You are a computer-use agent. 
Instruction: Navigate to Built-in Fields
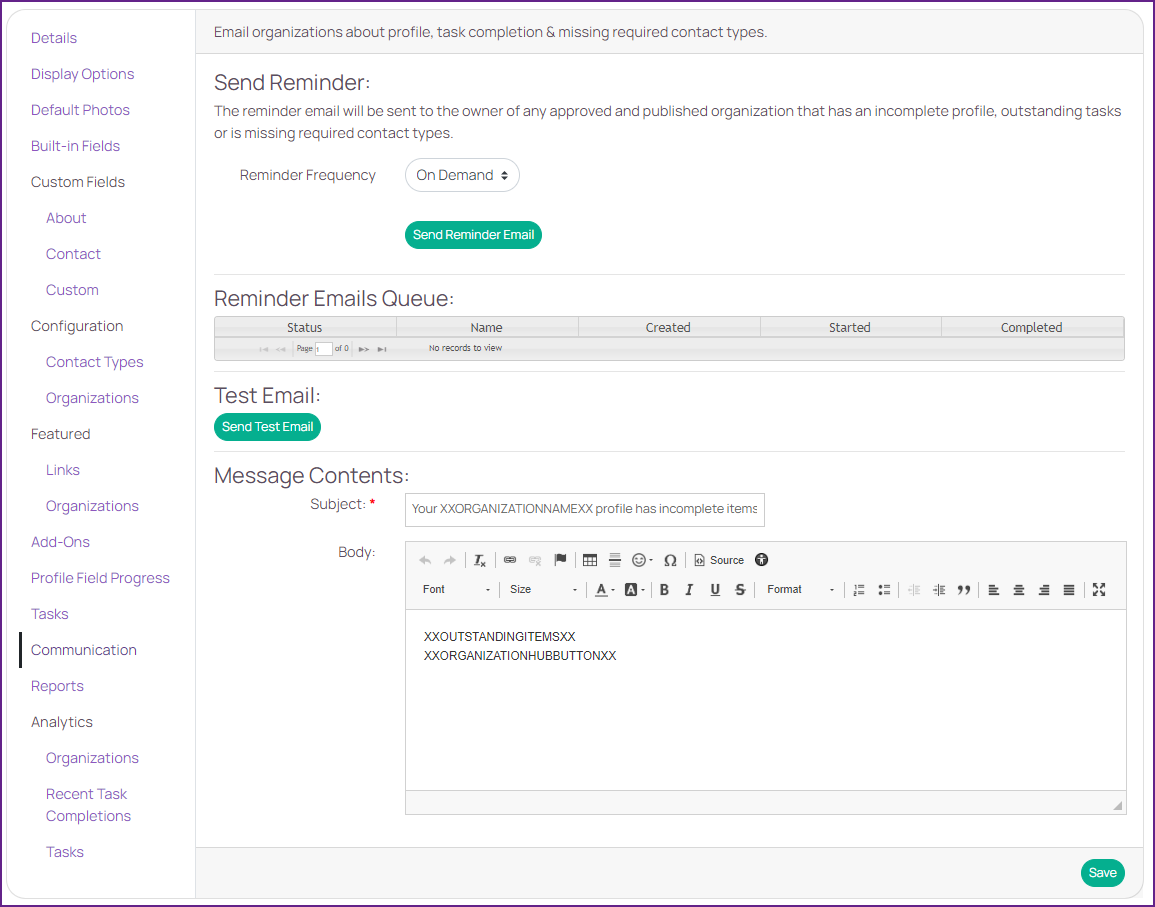(75, 147)
